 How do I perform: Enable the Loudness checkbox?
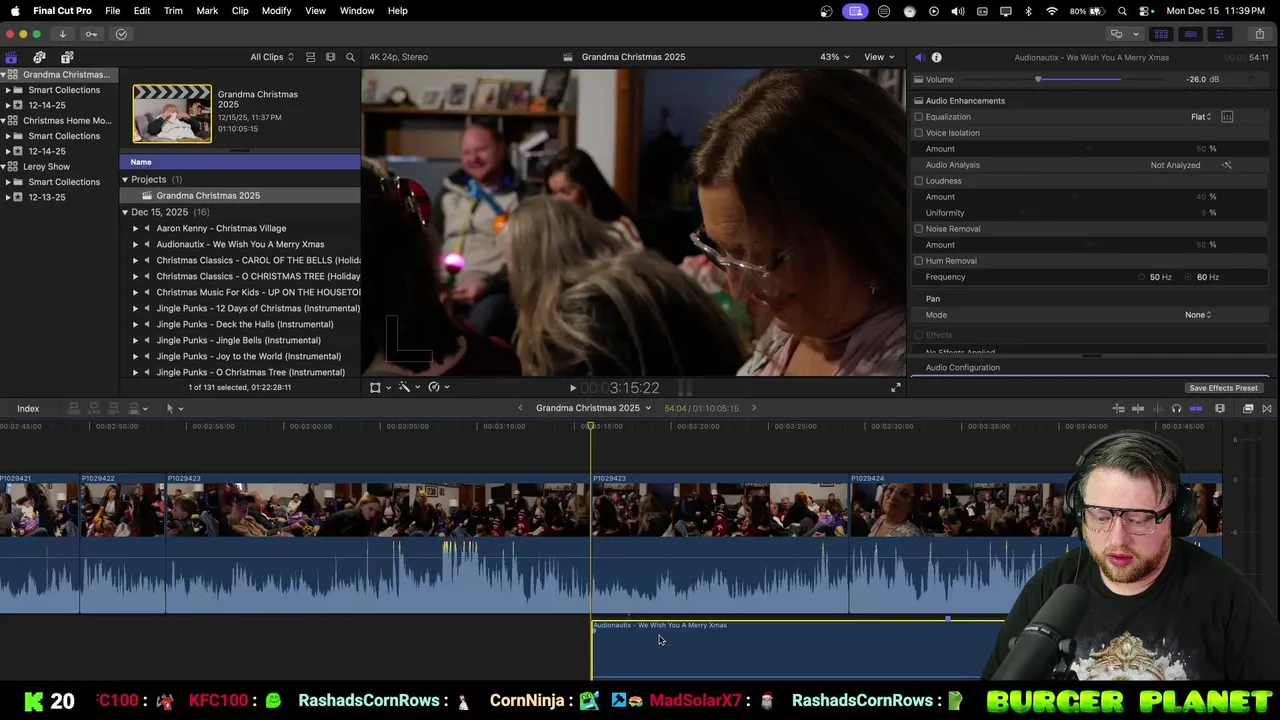pos(918,181)
